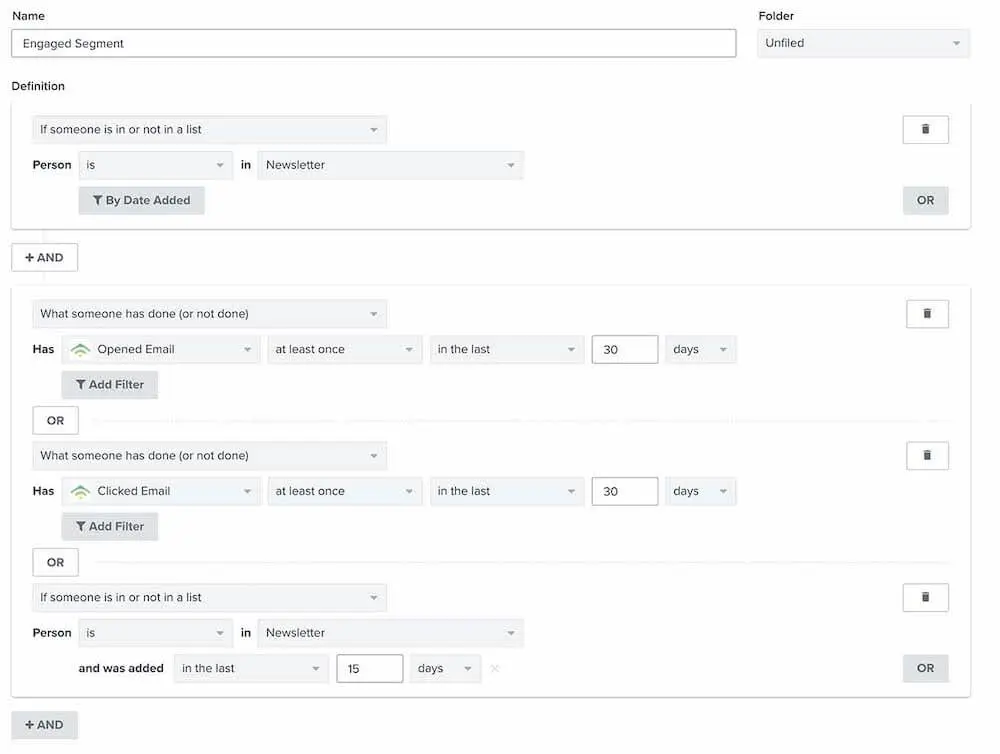Click By Date Added filter button
The image size is (1000, 754).
[x=142, y=201]
